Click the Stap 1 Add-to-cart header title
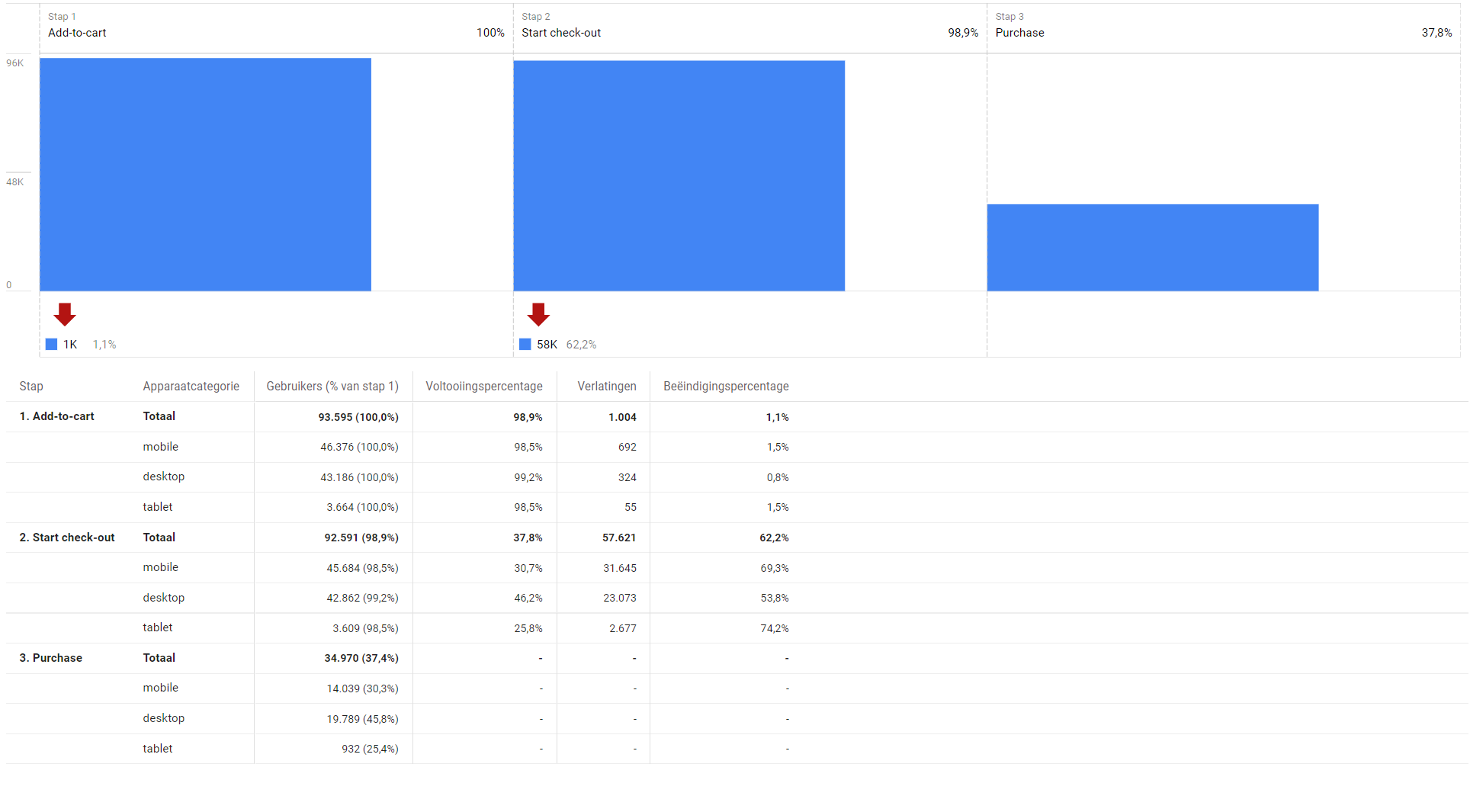The width and height of the screenshot is (1470, 812). 77,33
